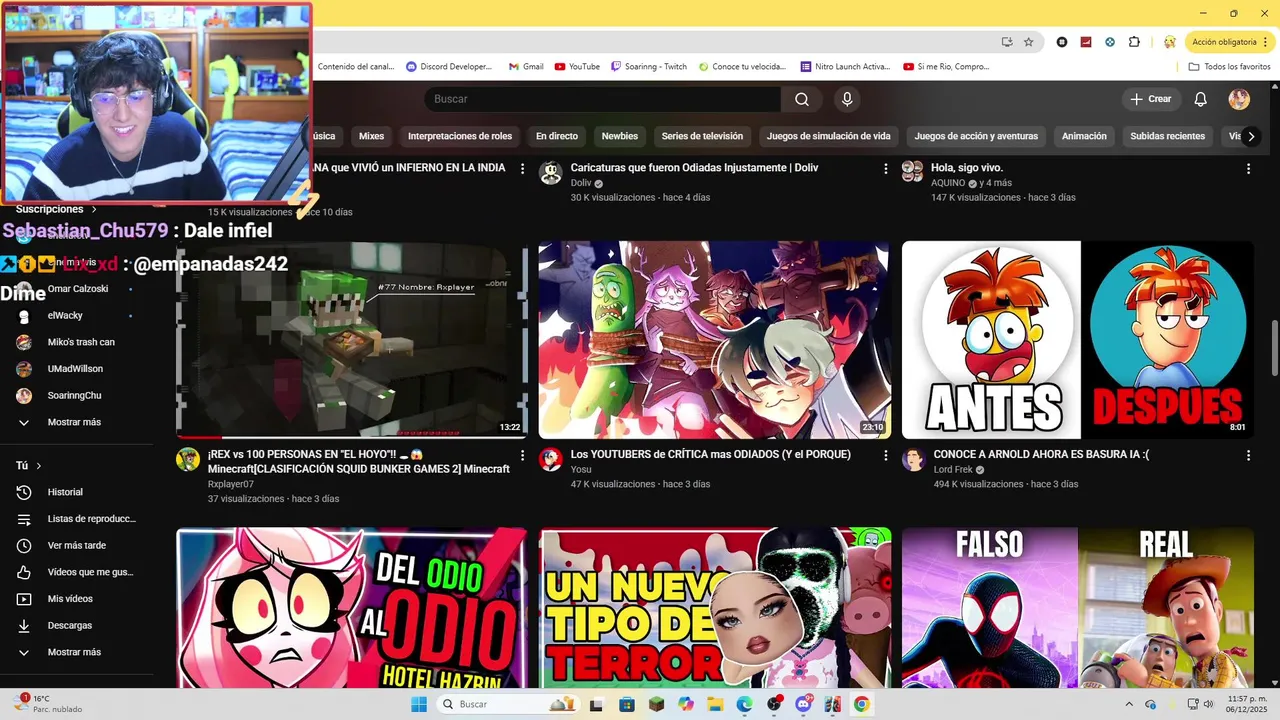This screenshot has width=1280, height=720.
Task: Open Todos los favoritos folder
Action: point(1229,67)
